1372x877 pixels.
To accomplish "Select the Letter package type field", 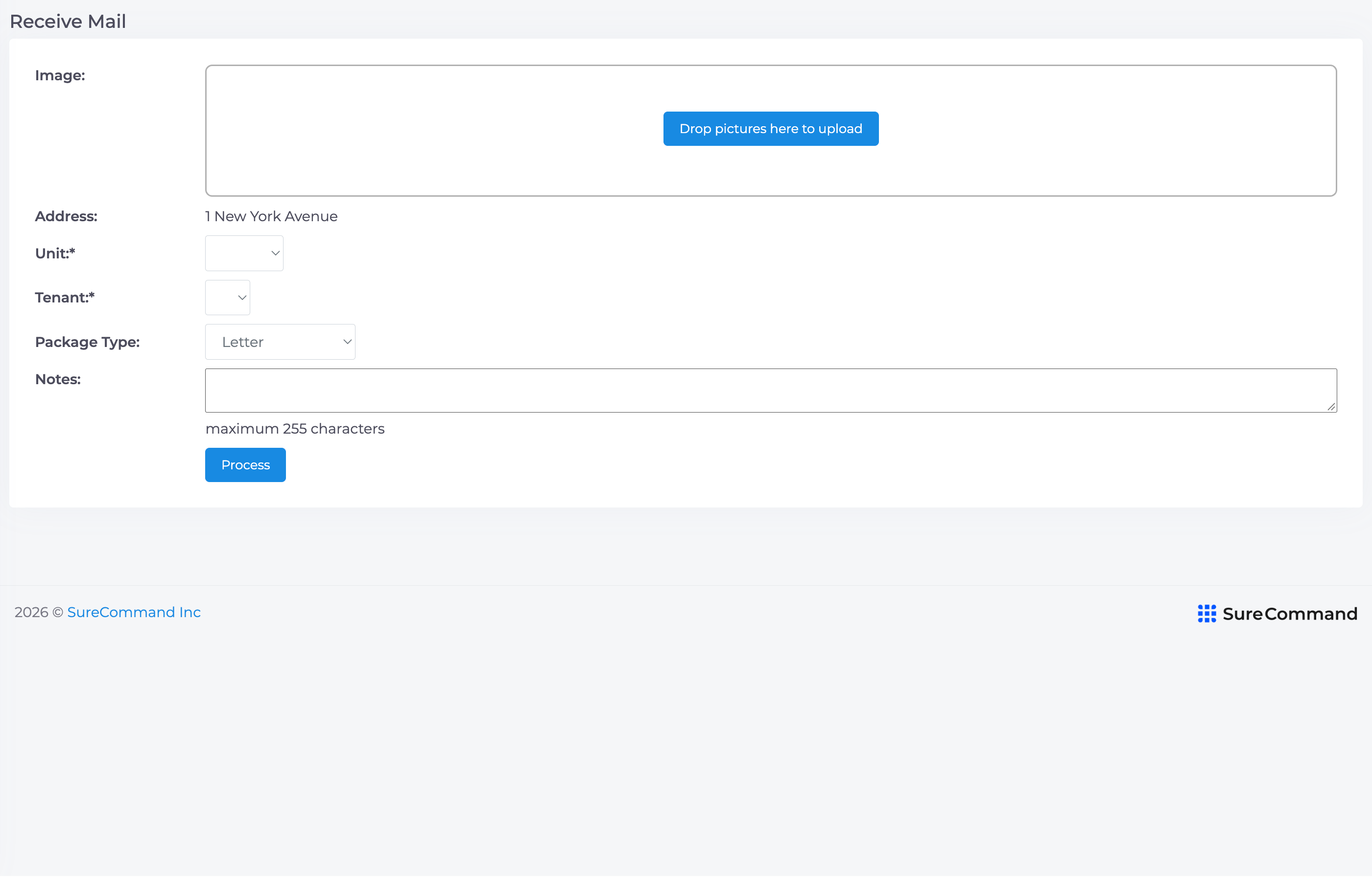I will tap(281, 342).
